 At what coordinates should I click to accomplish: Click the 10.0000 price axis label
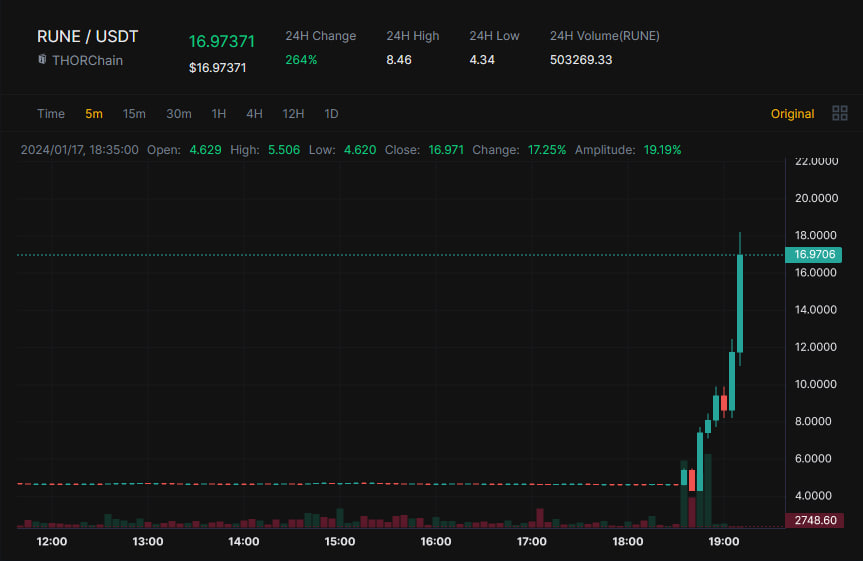816,384
